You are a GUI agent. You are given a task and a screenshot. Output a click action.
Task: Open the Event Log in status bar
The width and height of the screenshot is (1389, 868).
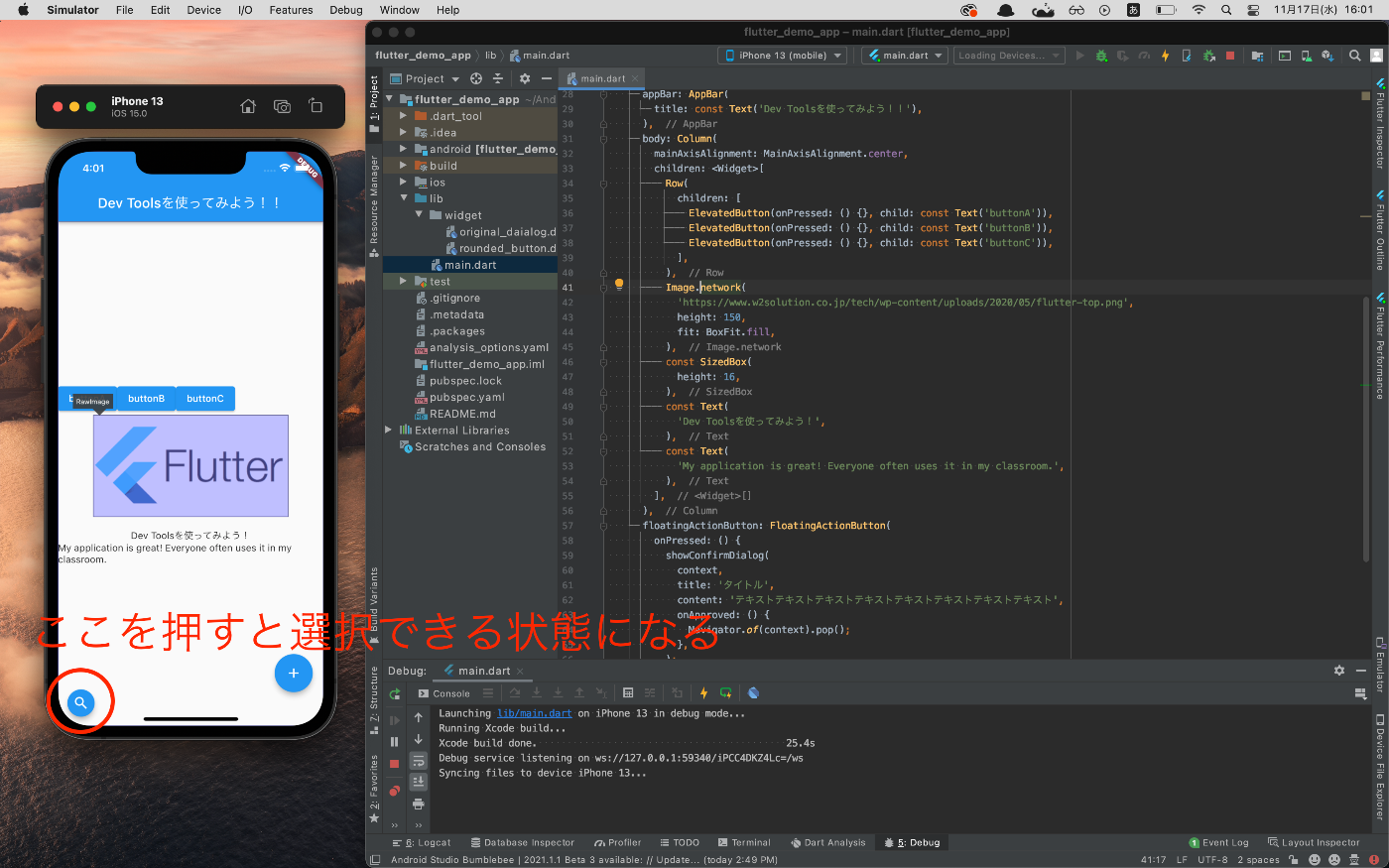(x=1218, y=842)
